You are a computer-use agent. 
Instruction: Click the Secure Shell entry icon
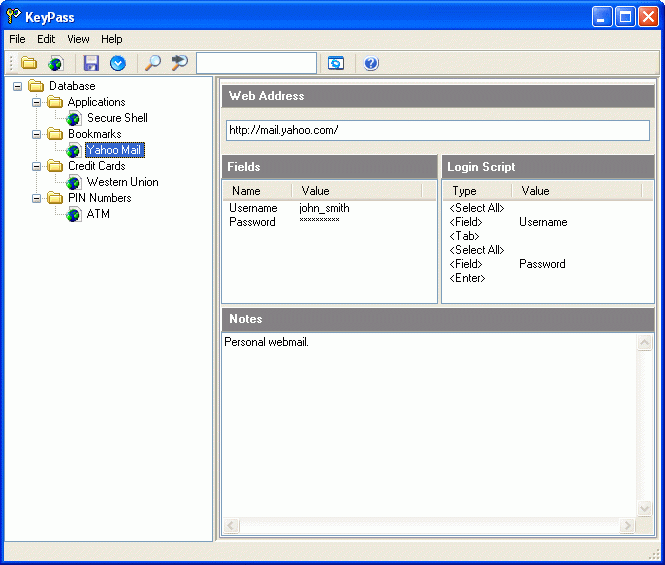[x=74, y=118]
